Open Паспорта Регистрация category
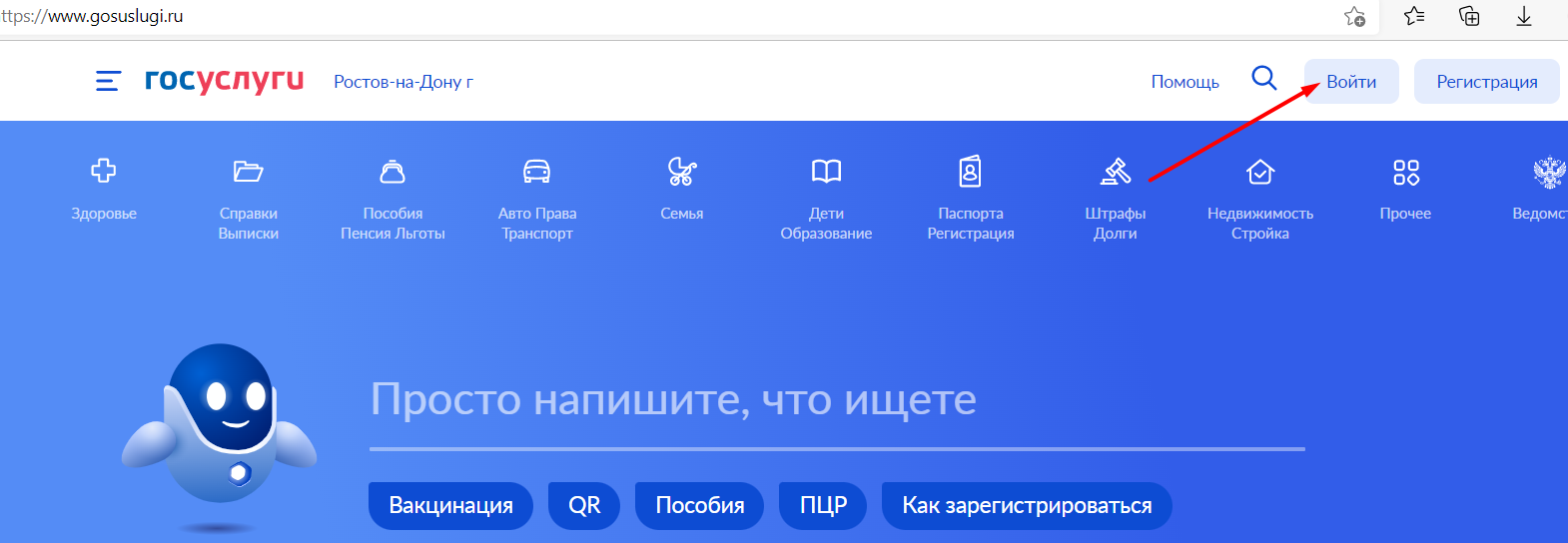1568x543 pixels. coord(970,172)
